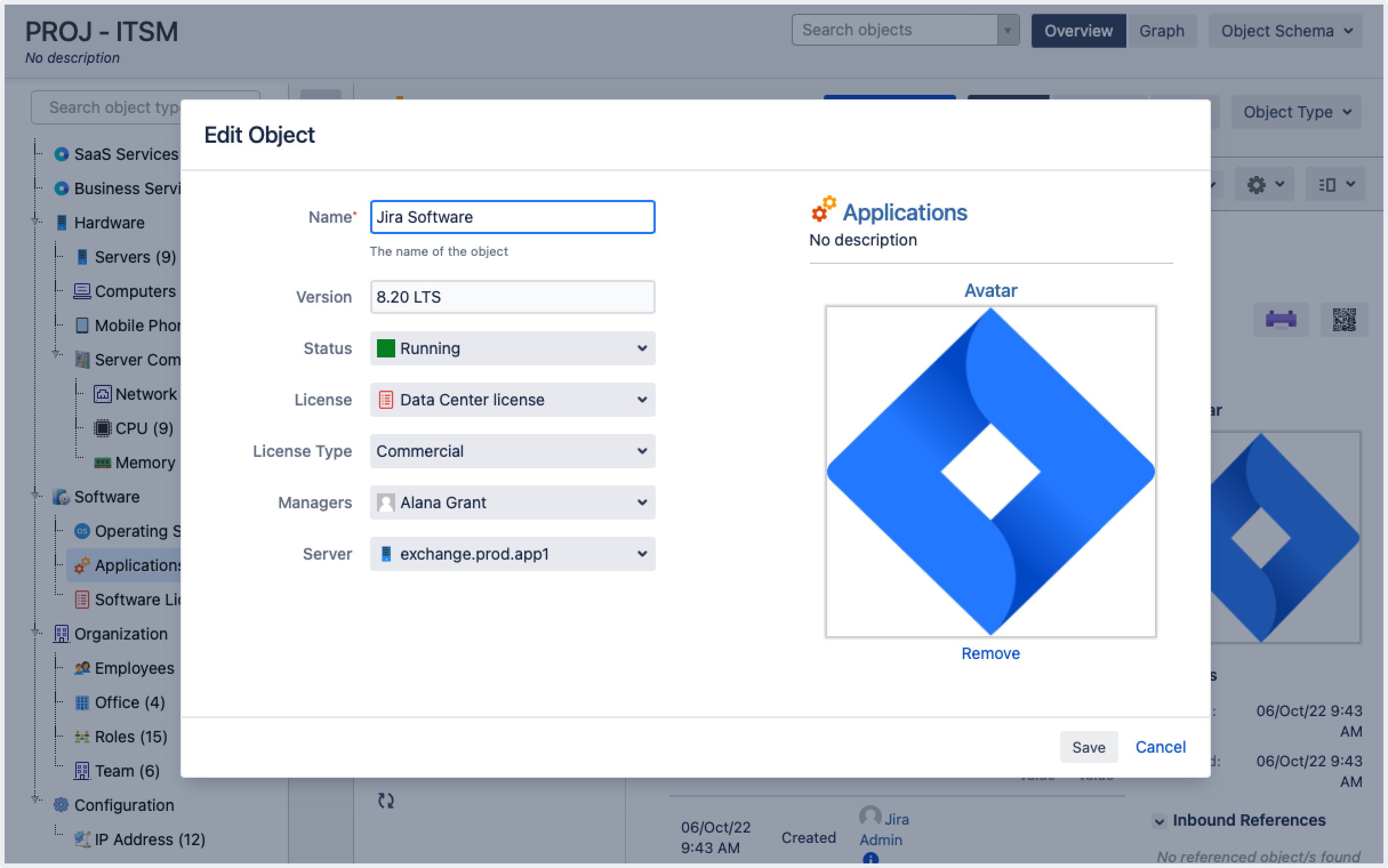Viewport: 1388px width, 868px height.
Task: Click the Name field with Jira Software
Action: 512,217
